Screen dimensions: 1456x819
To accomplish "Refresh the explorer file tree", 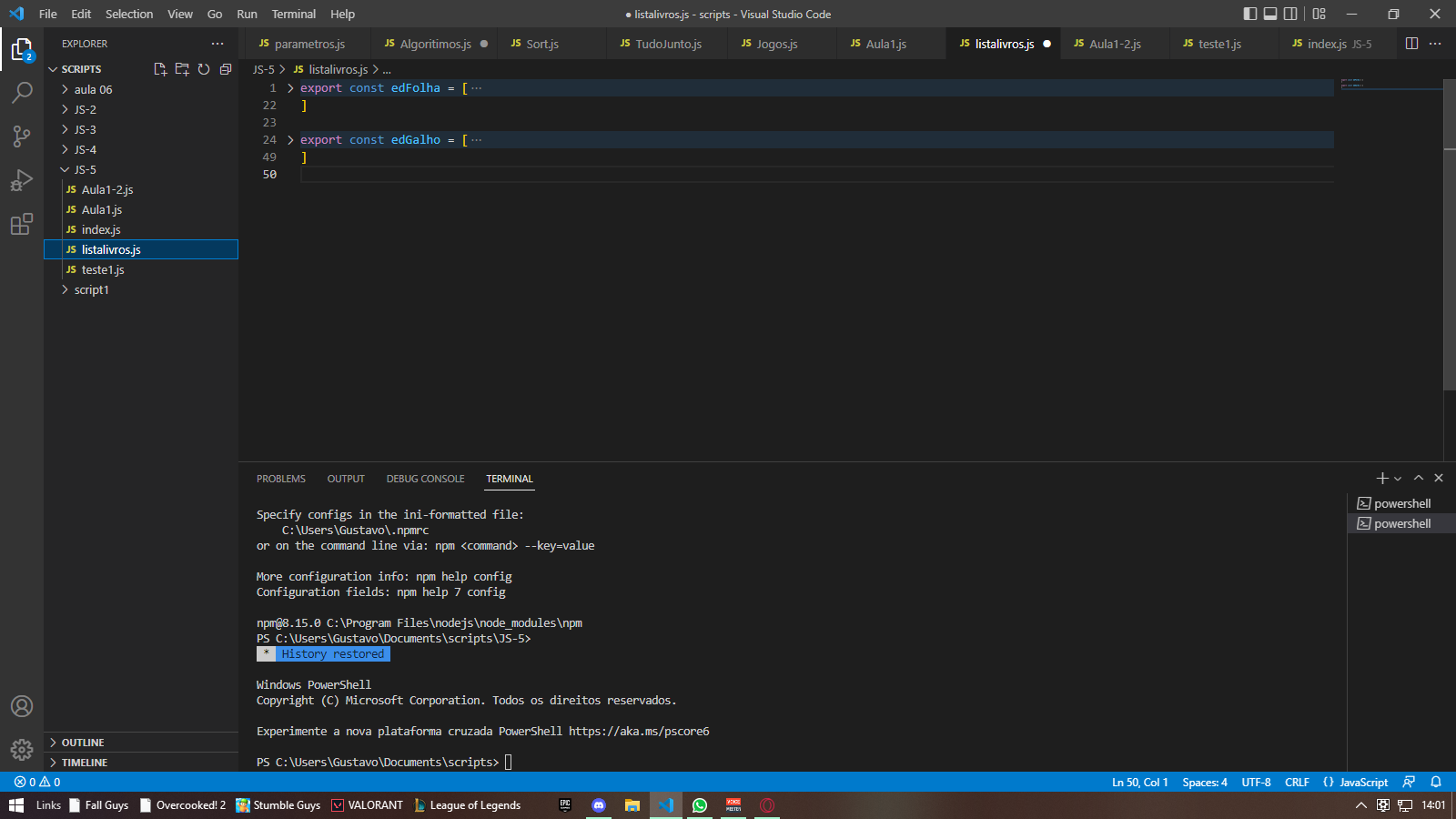I will [204, 69].
